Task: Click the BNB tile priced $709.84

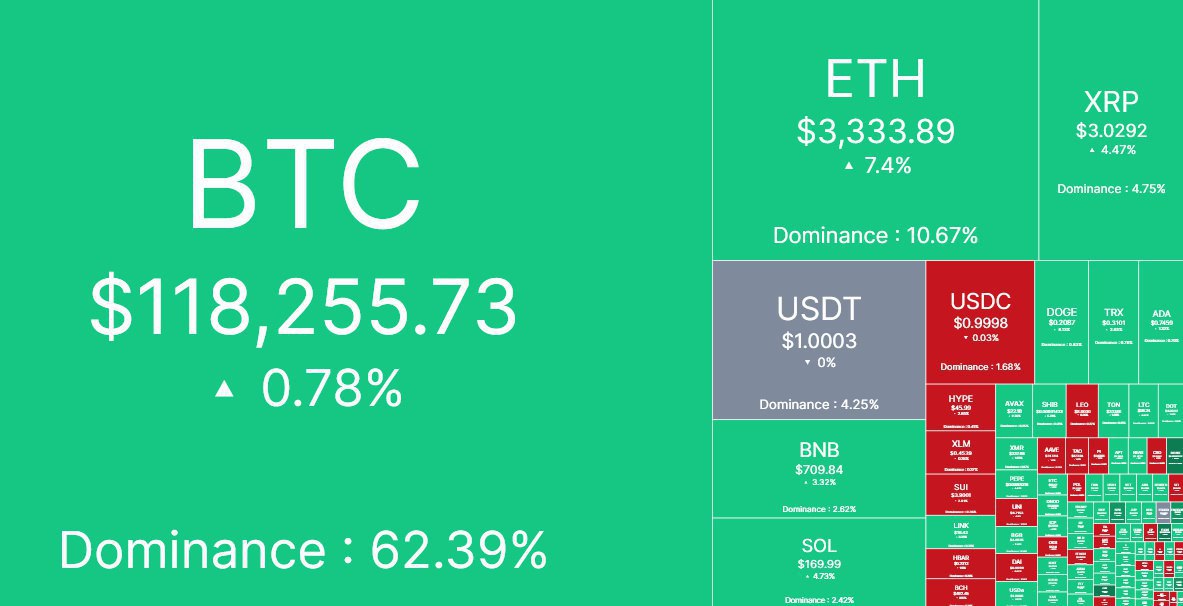Action: pos(819,469)
